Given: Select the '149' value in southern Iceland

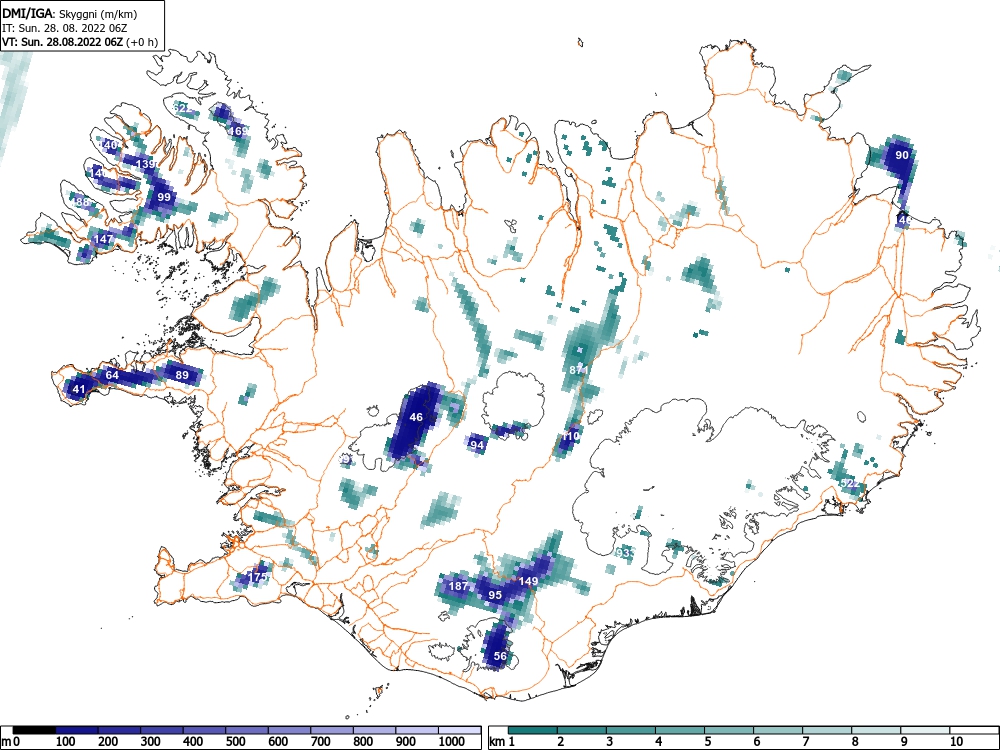Looking at the screenshot, I should (529, 581).
